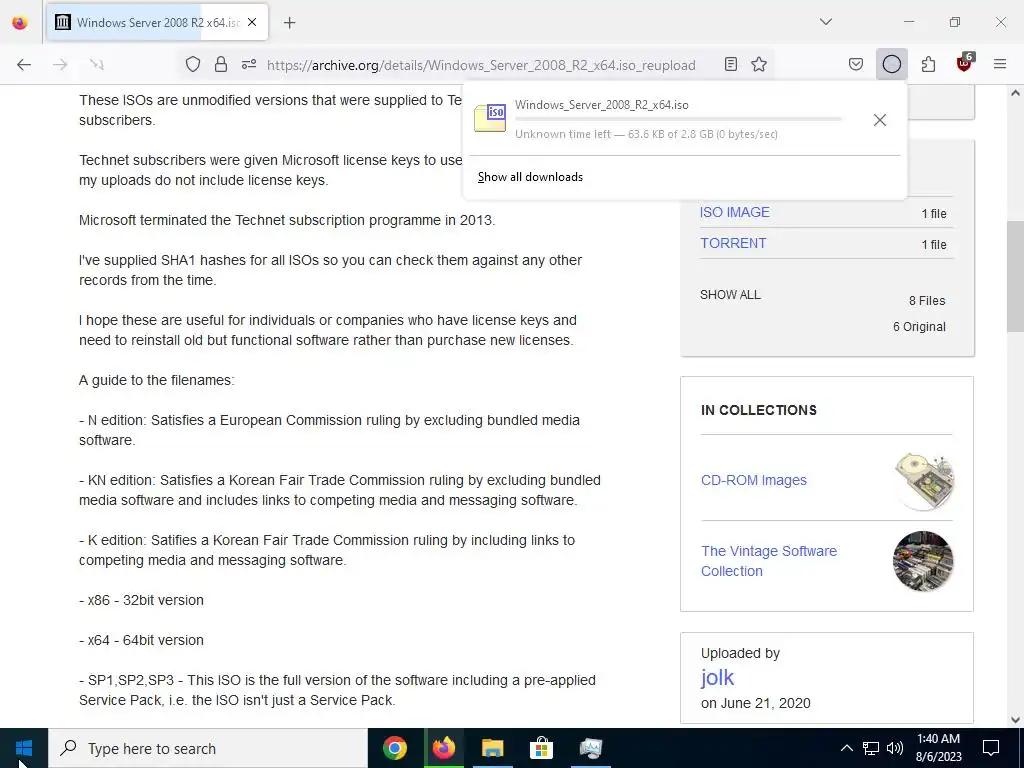
Task: Close the Windows Server 2008 R2 tab
Action: coord(252,22)
